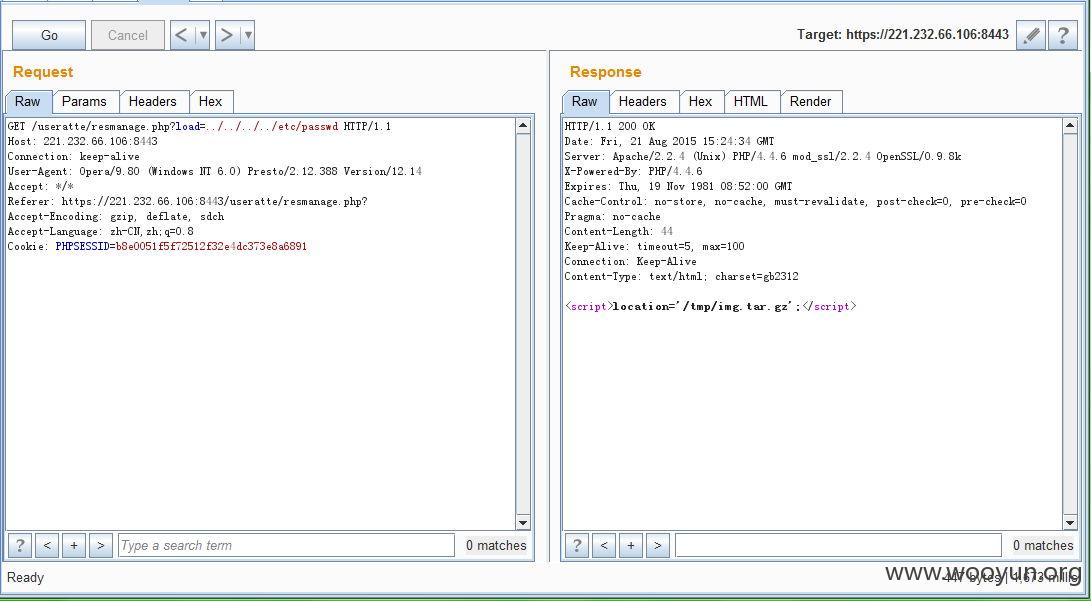The width and height of the screenshot is (1091, 601).
Task: Focus the request 'Type a search term' field
Action: pos(286,545)
